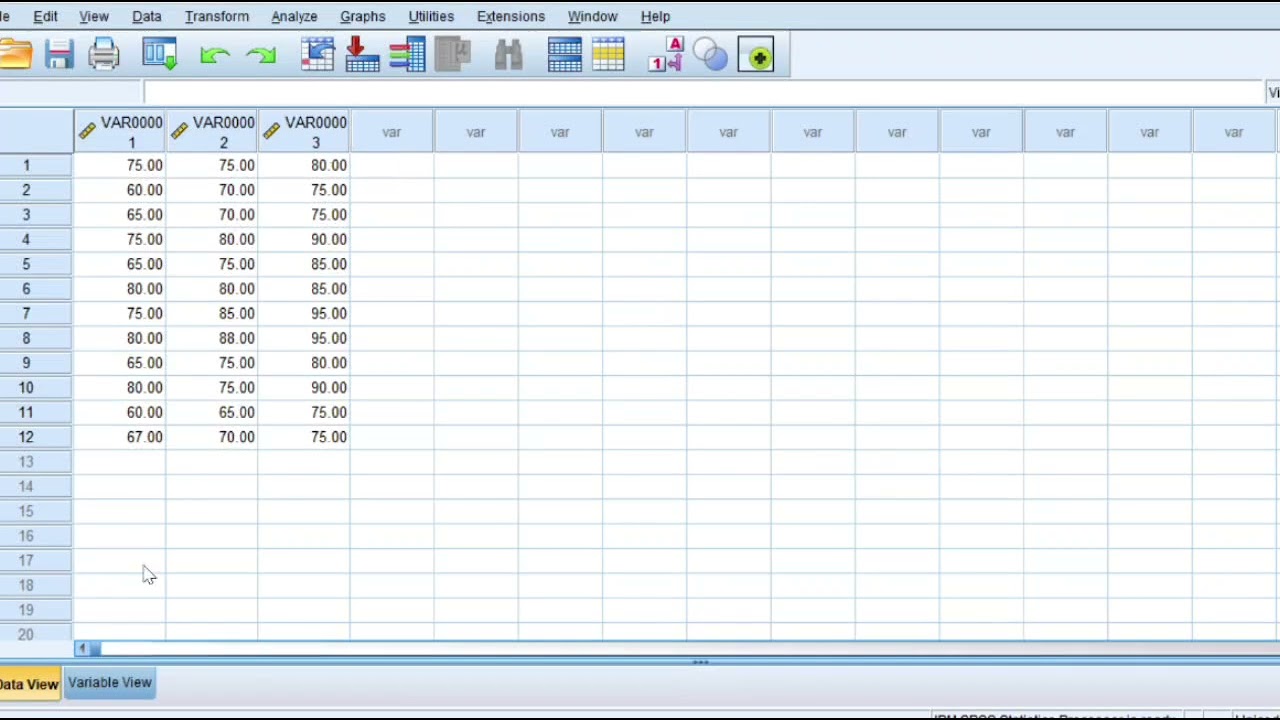
Task: Open the Analyze menu
Action: click(x=294, y=16)
